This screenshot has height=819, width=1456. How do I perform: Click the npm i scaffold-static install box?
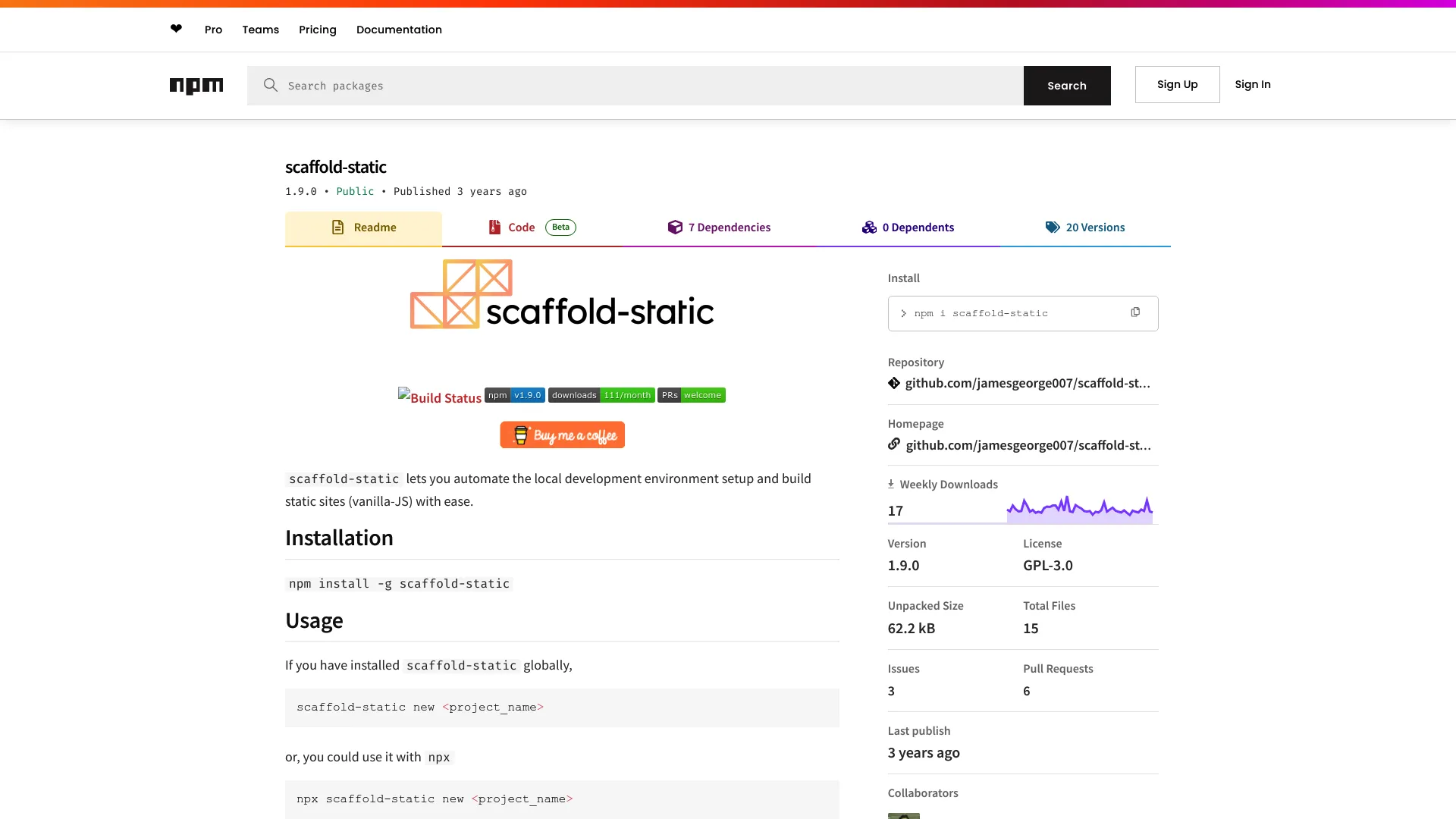tap(1023, 313)
